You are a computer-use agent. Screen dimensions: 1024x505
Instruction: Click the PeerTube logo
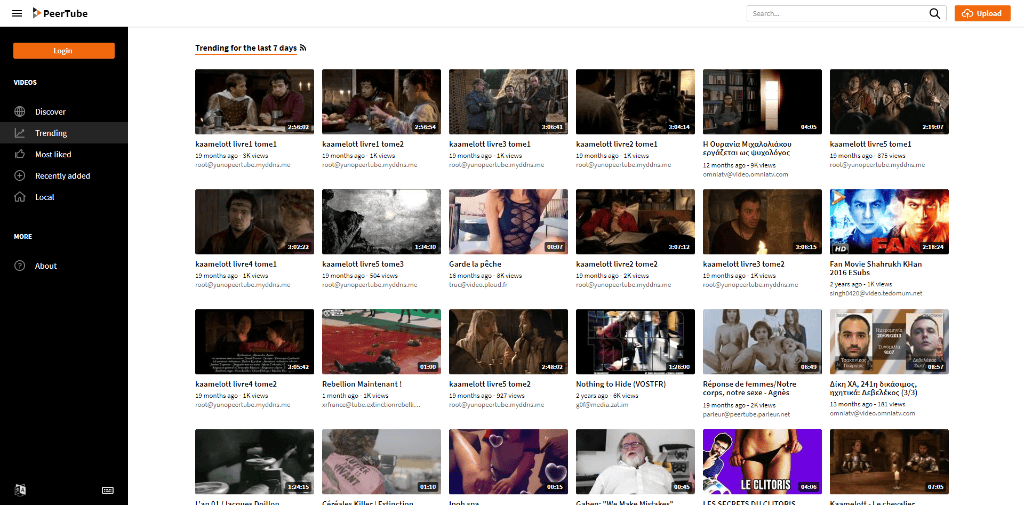click(60, 13)
